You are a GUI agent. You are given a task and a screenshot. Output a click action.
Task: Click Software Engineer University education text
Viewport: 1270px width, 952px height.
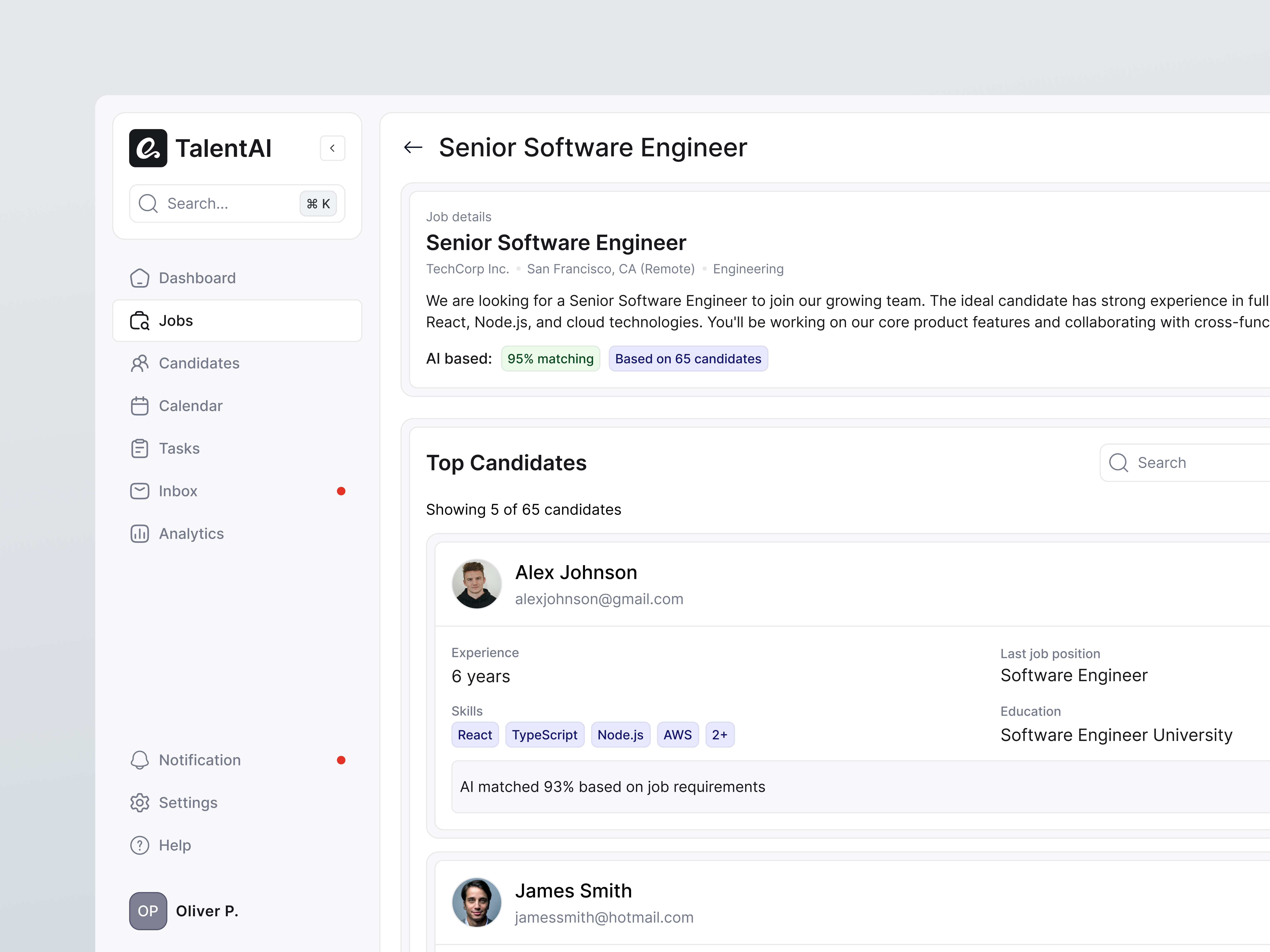pos(1117,735)
